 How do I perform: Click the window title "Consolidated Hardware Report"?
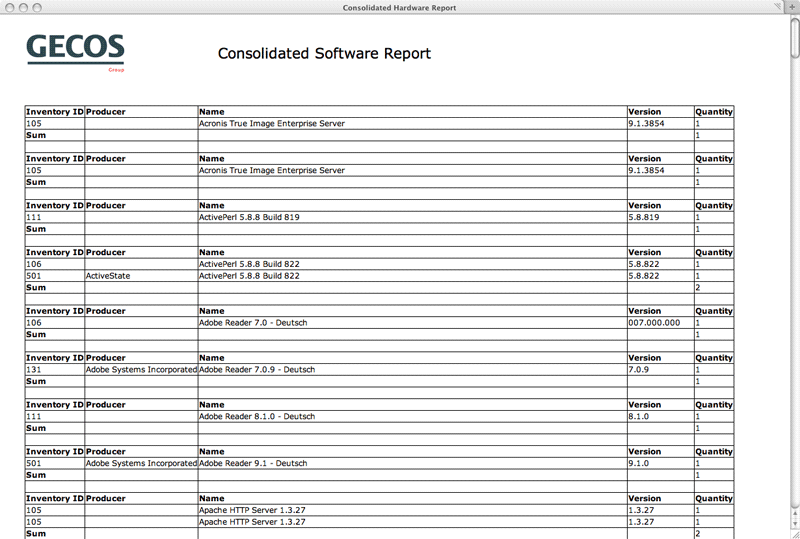pos(399,8)
